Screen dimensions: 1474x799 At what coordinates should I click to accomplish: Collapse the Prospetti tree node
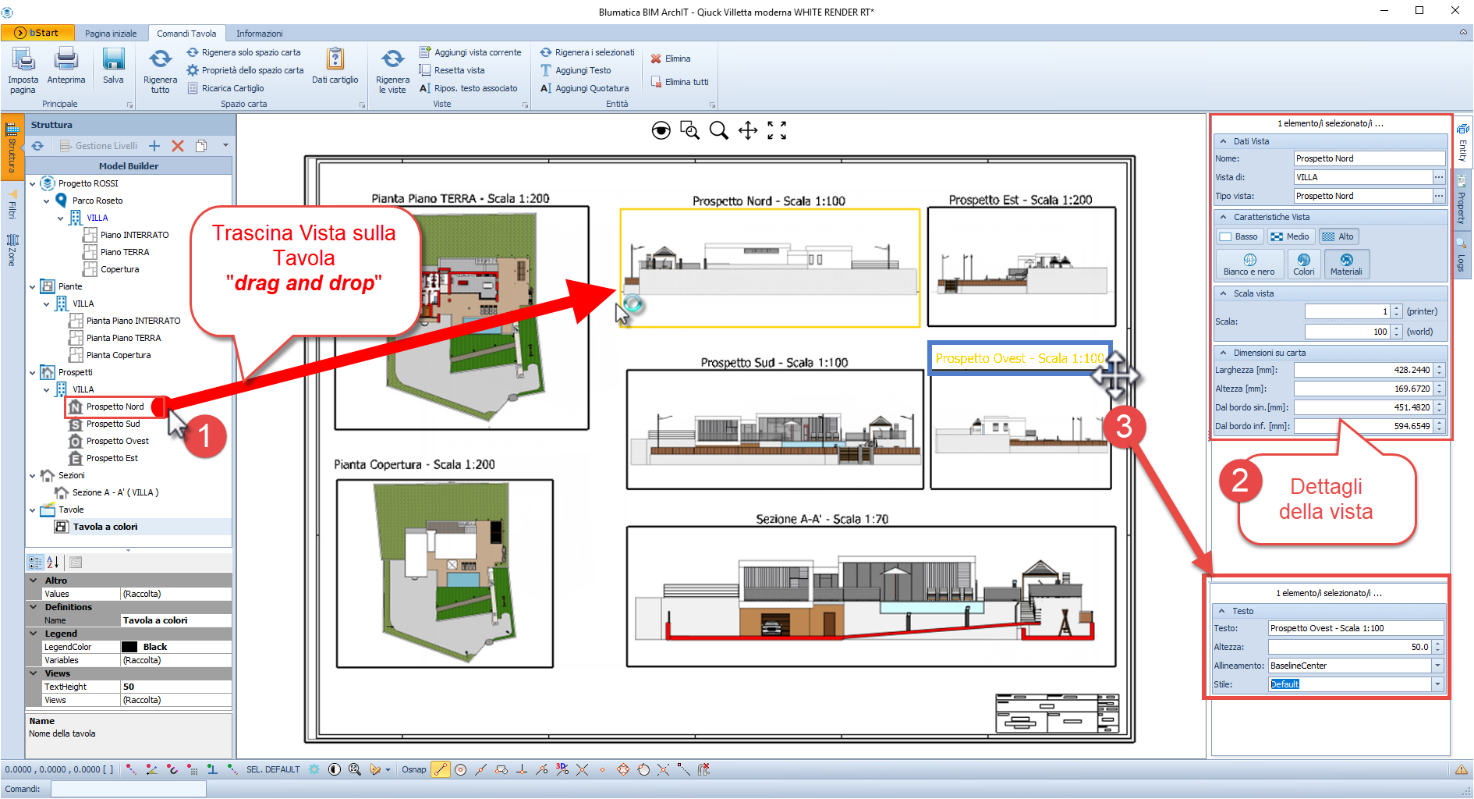pyautogui.click(x=34, y=372)
